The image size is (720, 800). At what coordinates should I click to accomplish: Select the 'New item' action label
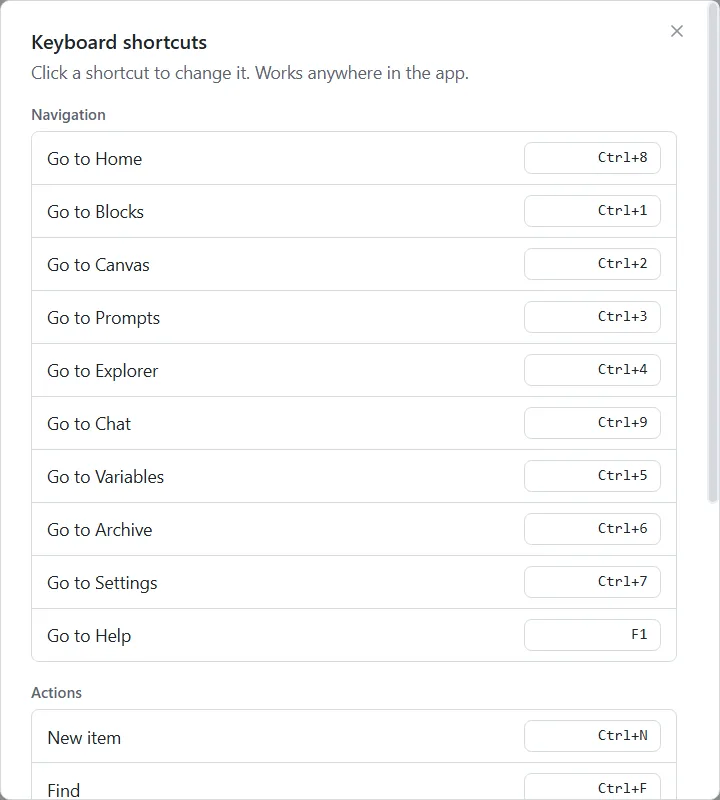(x=84, y=738)
